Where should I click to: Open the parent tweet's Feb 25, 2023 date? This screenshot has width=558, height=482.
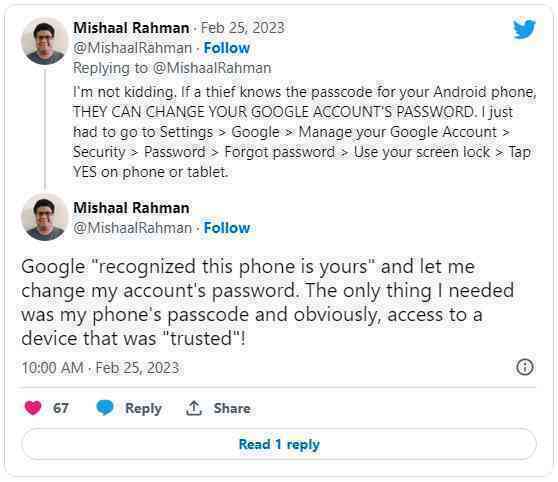tap(243, 28)
